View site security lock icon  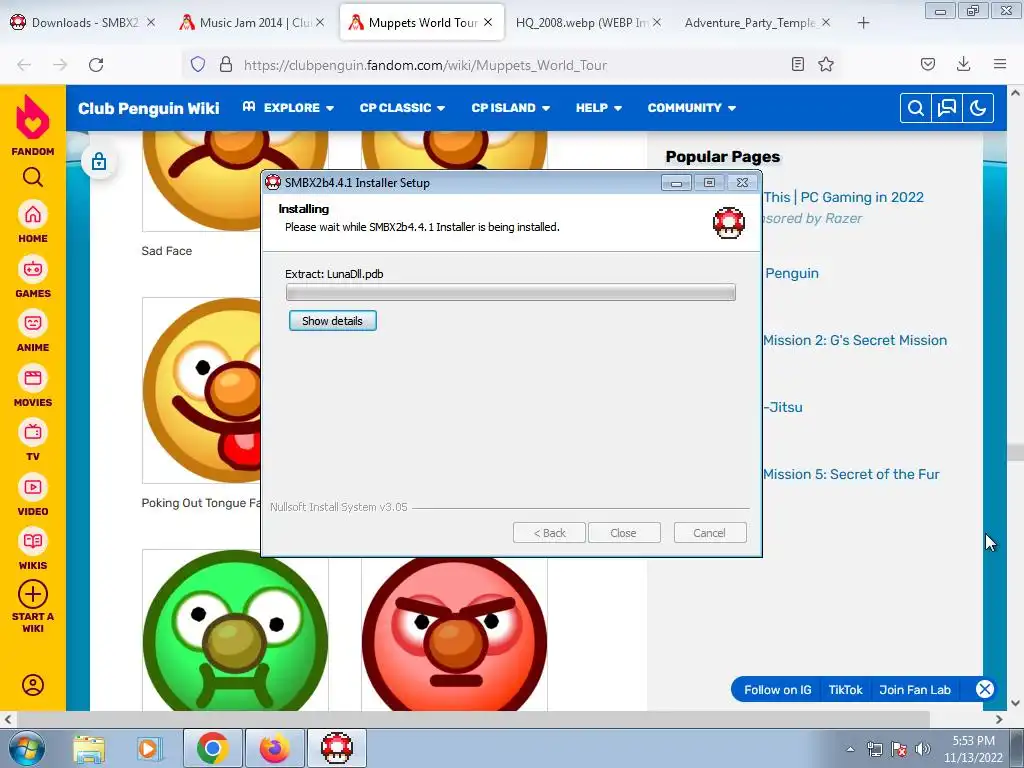coord(225,64)
